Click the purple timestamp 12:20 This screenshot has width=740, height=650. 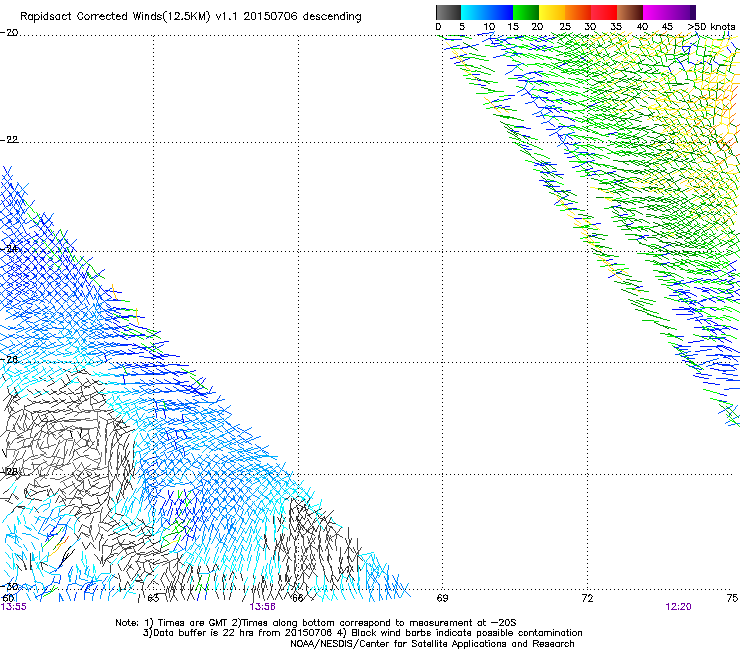(x=678, y=607)
